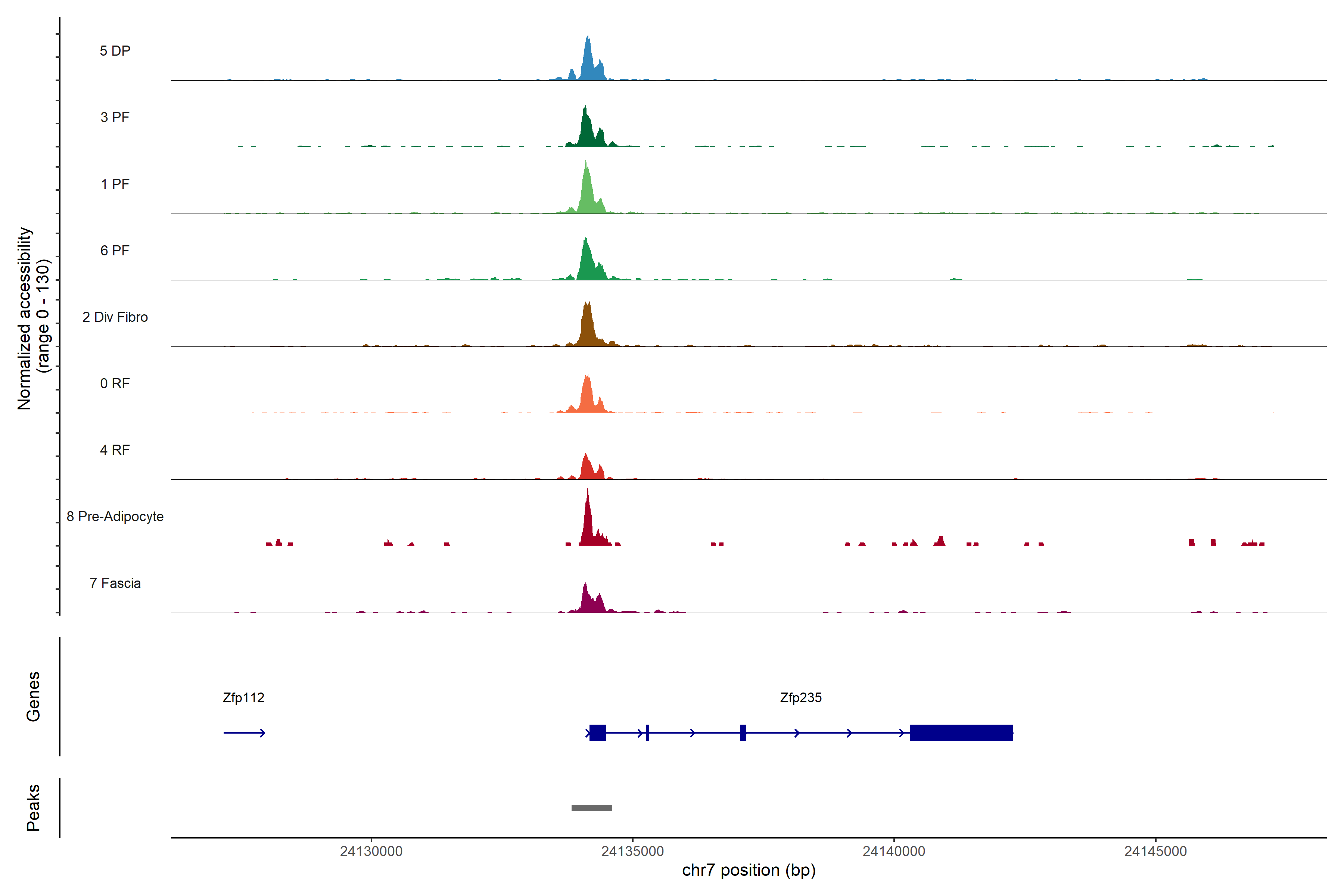Click the gray peak bar in Peaks track

(591, 808)
